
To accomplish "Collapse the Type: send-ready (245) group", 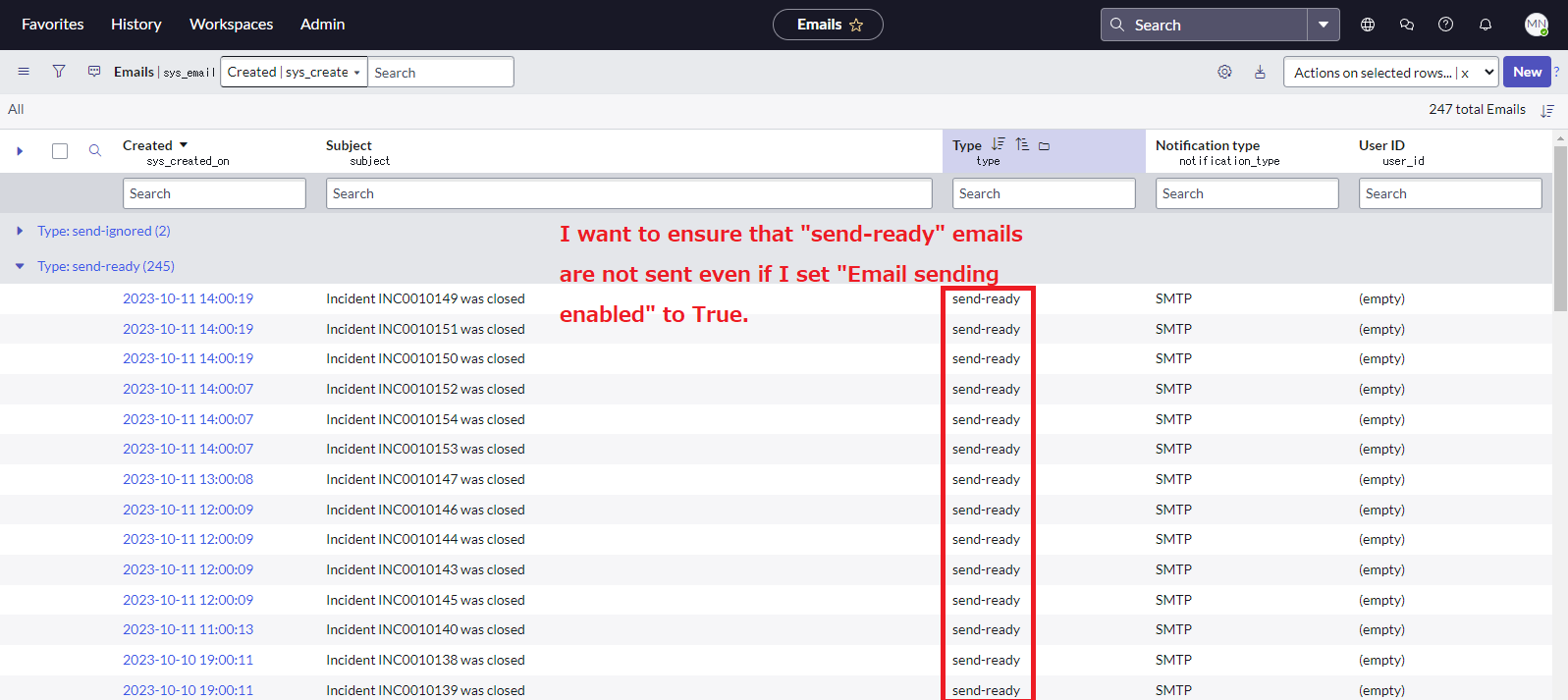I will 20,266.
